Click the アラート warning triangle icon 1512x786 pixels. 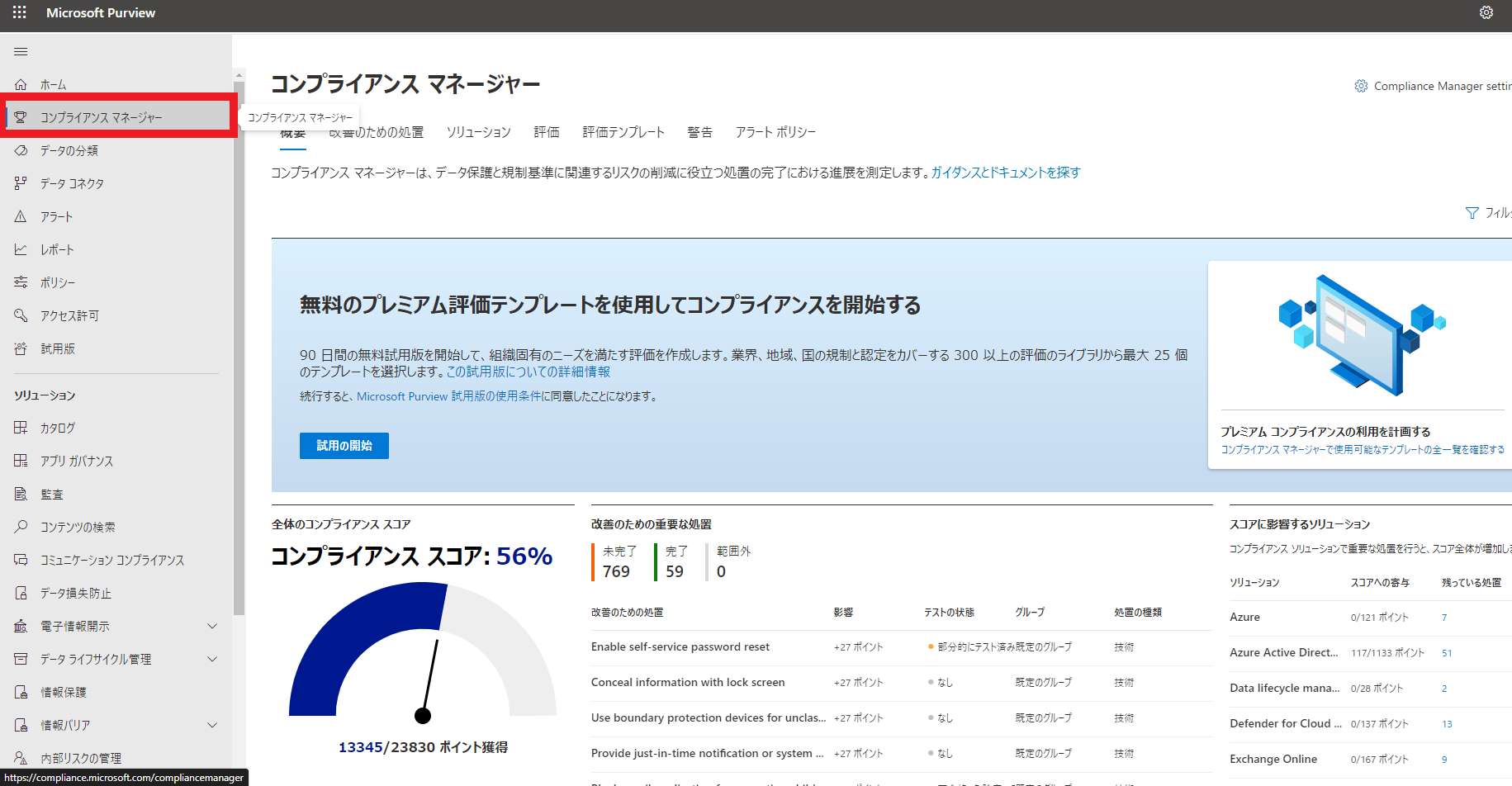[21, 216]
